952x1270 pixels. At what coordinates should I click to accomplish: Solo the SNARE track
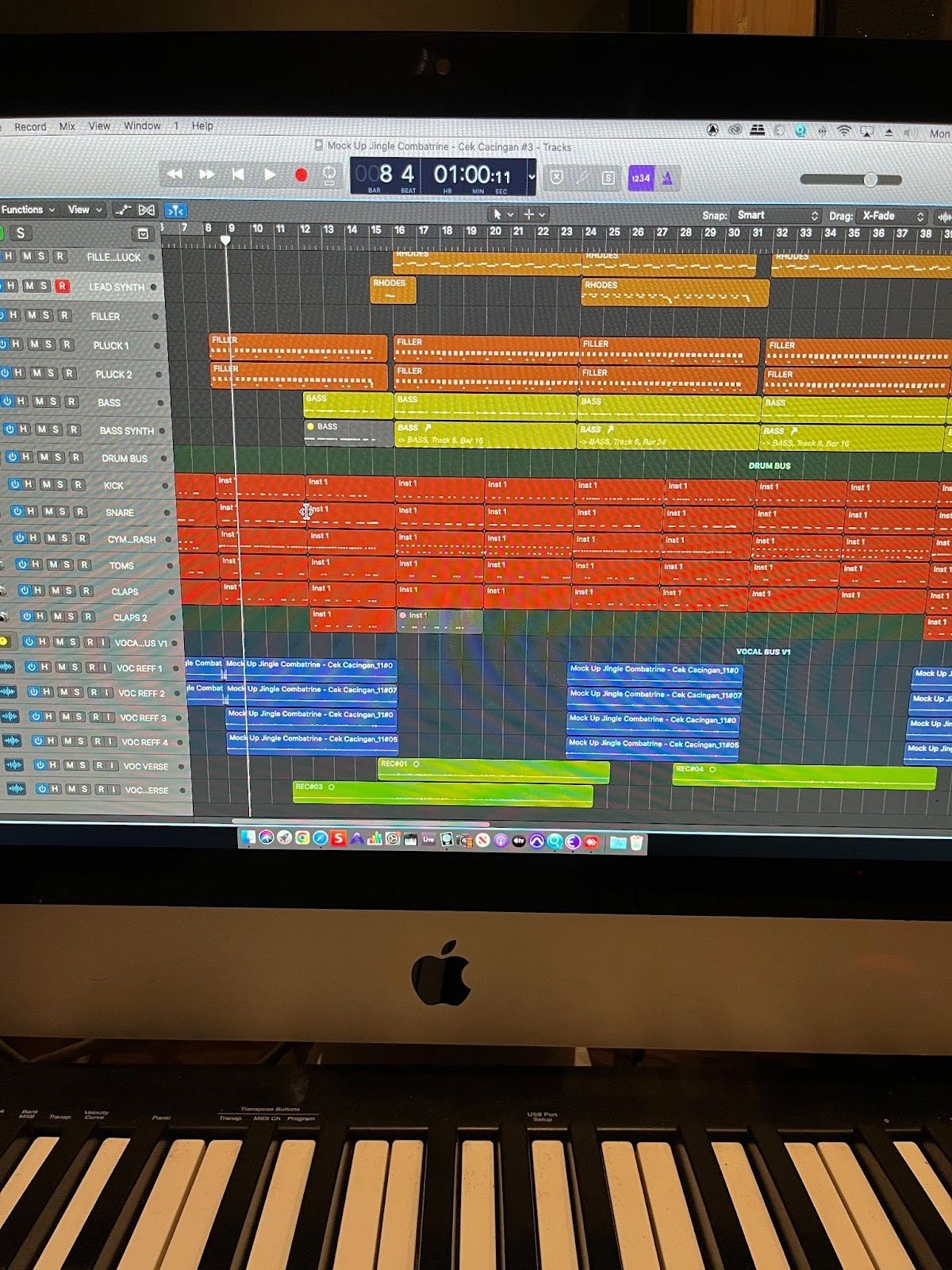coord(64,512)
